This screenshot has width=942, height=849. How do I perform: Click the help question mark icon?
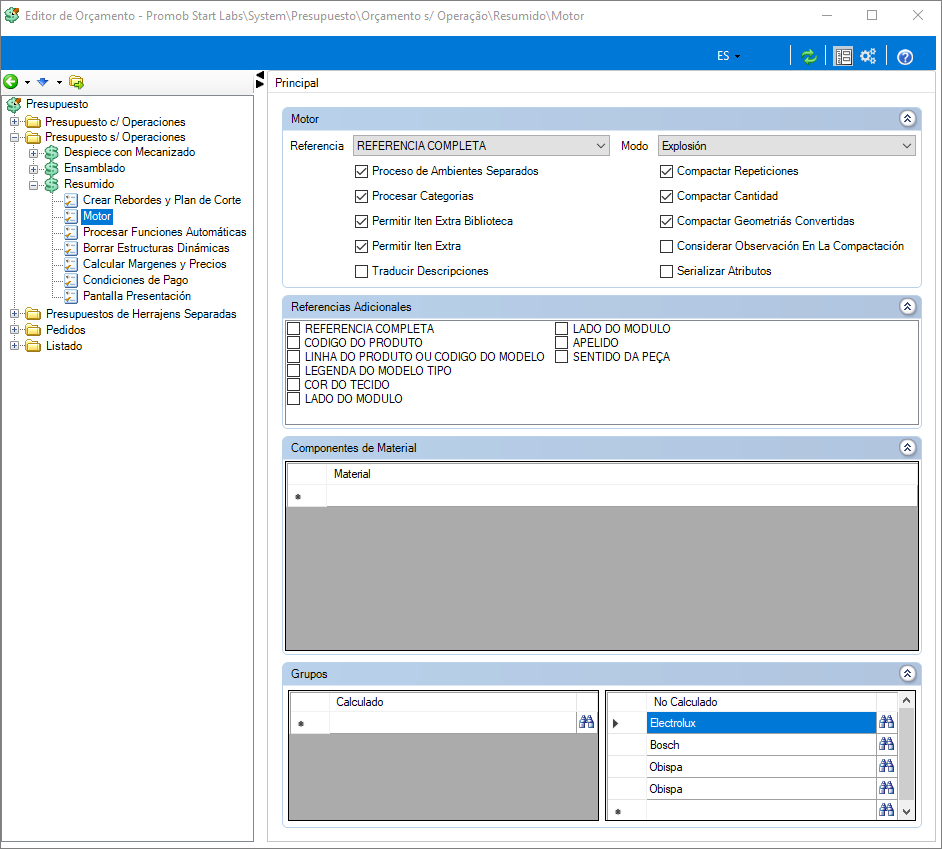tap(905, 57)
